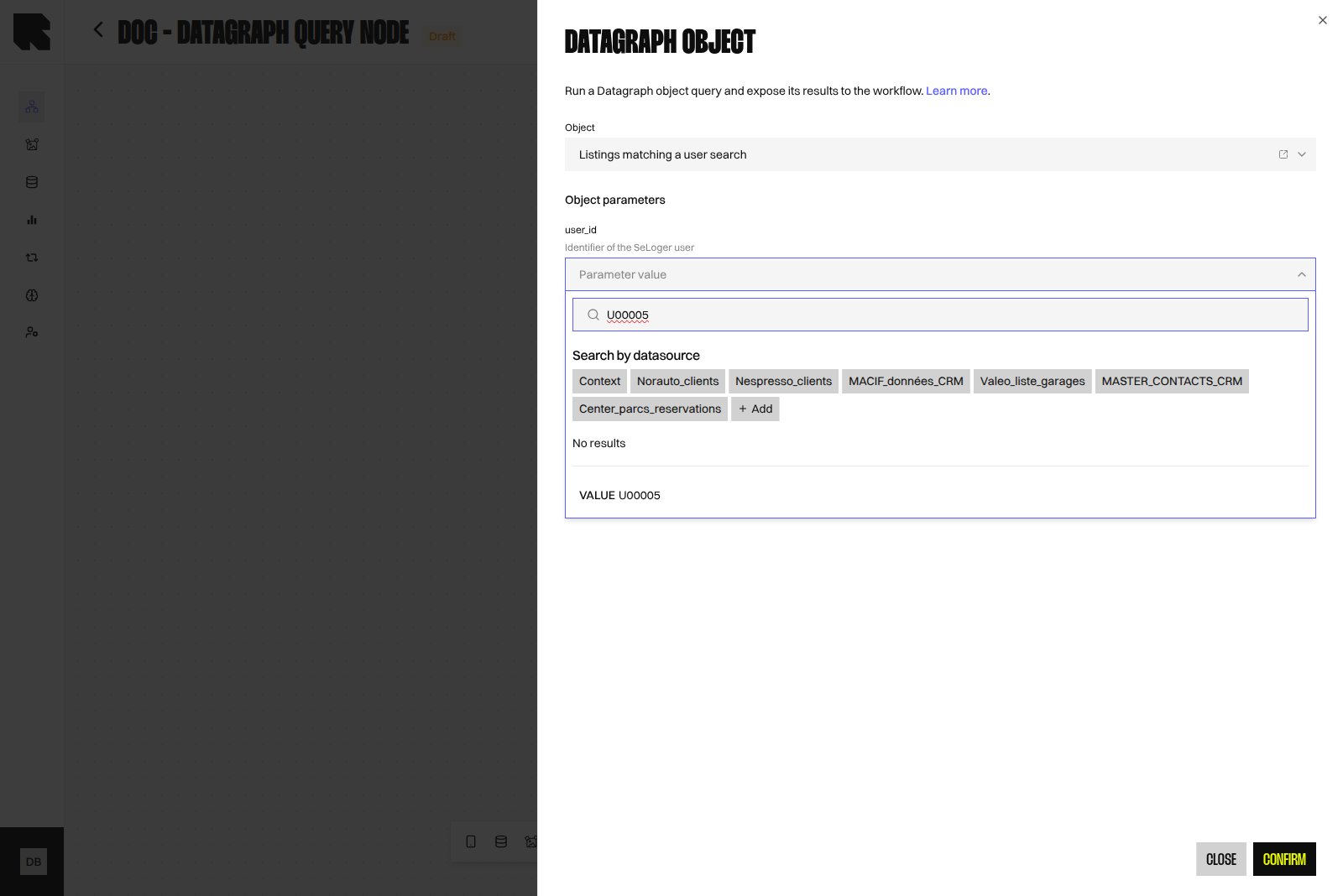Viewport: 1343px width, 896px height.
Task: Click the app logo in the sidebar
Action: [32, 32]
